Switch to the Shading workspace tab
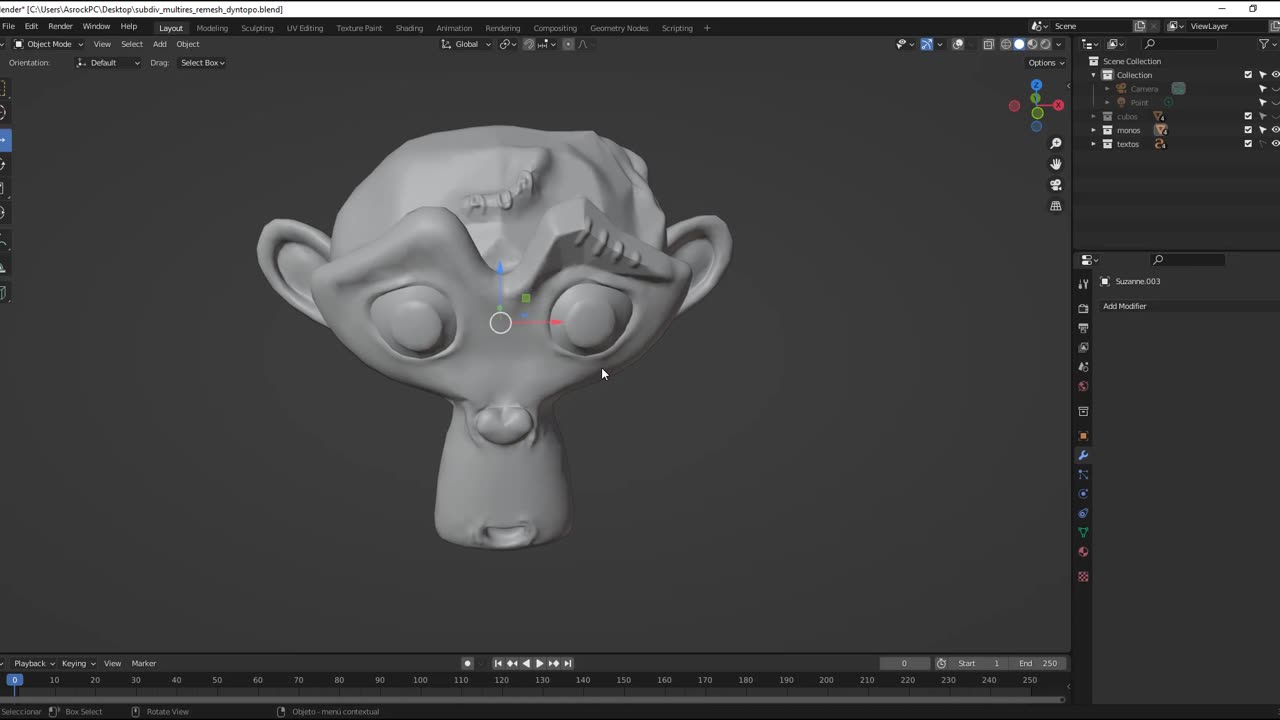The width and height of the screenshot is (1280, 720). coord(409,28)
